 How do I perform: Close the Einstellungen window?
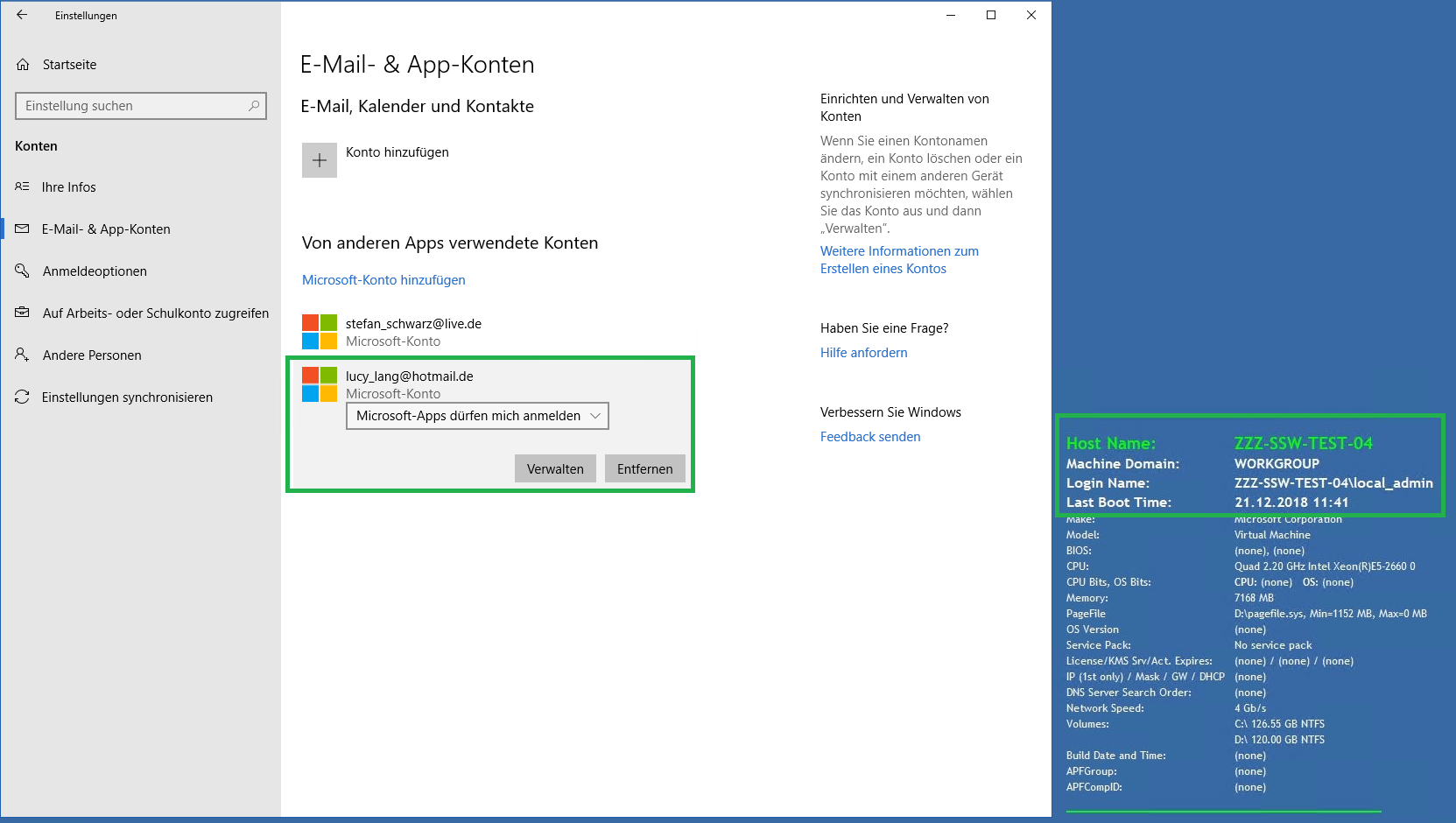[1031, 15]
